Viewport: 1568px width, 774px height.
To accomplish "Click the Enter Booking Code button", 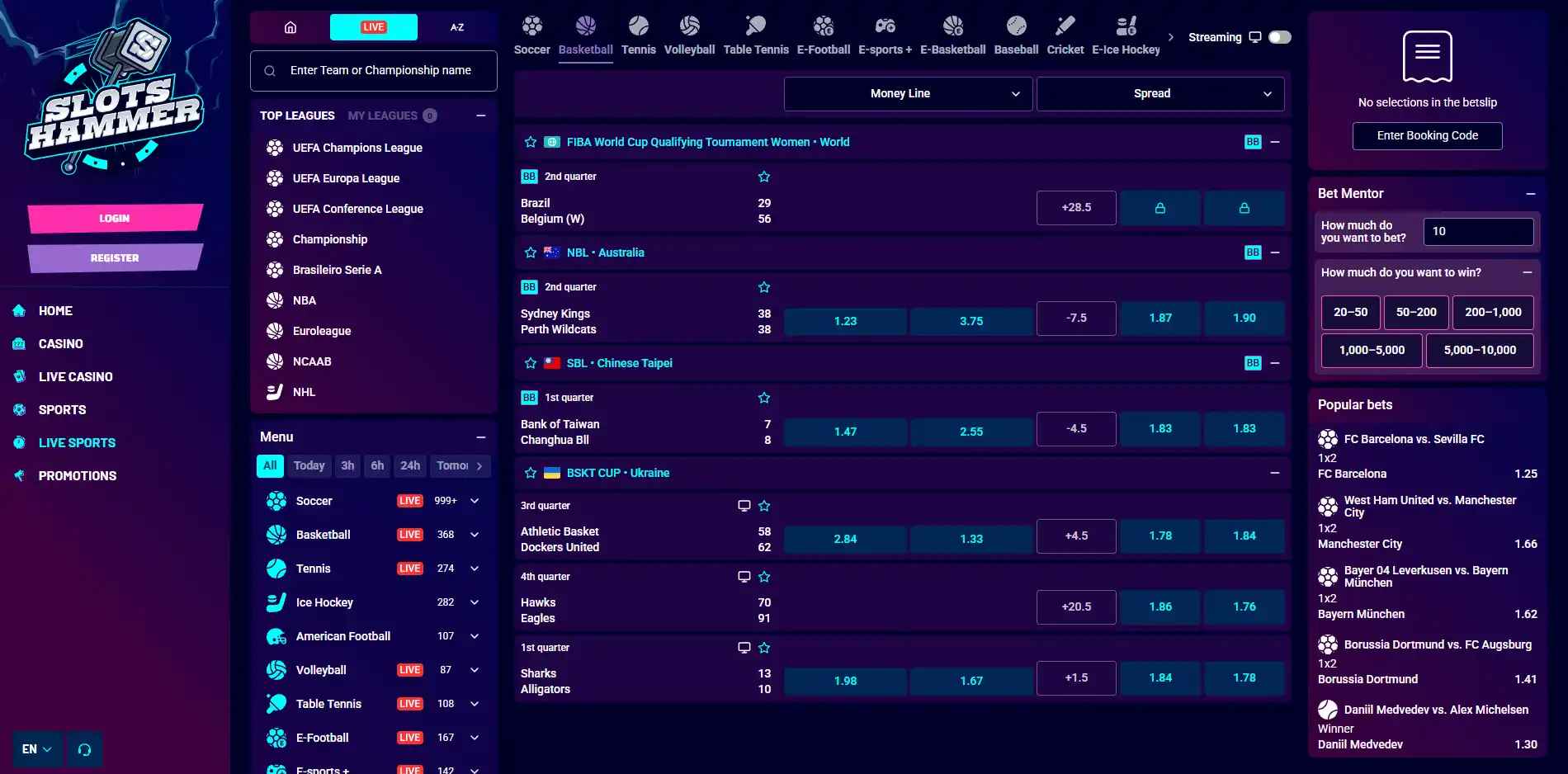I will (x=1428, y=136).
